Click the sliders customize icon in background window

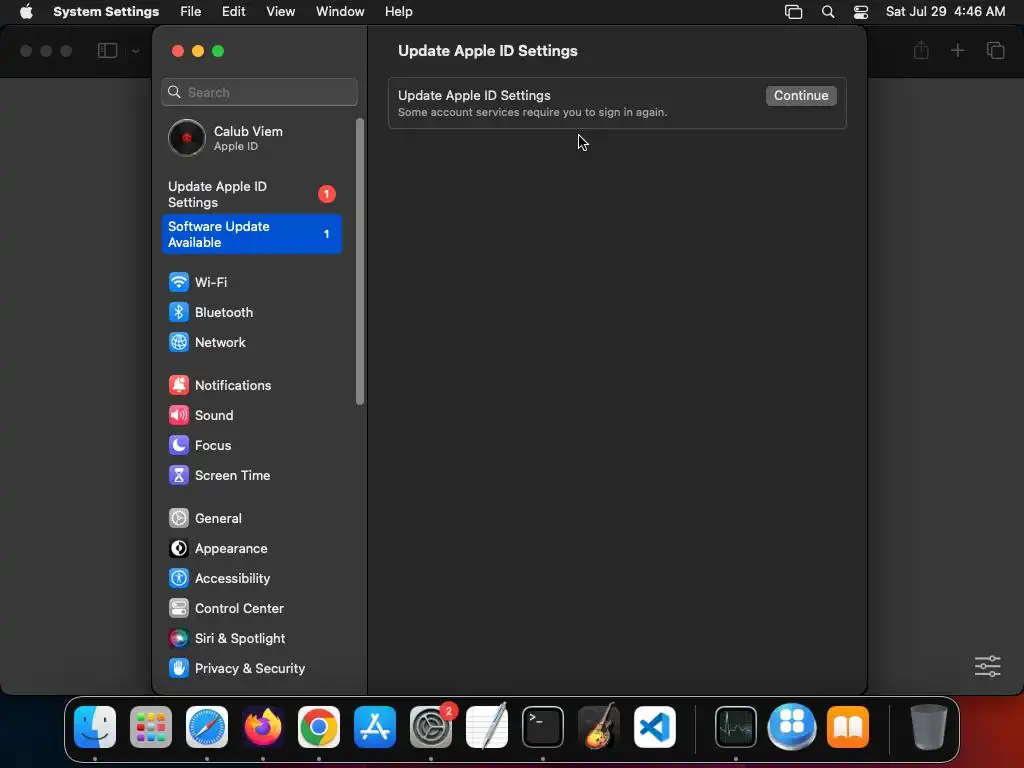pyautogui.click(x=987, y=666)
